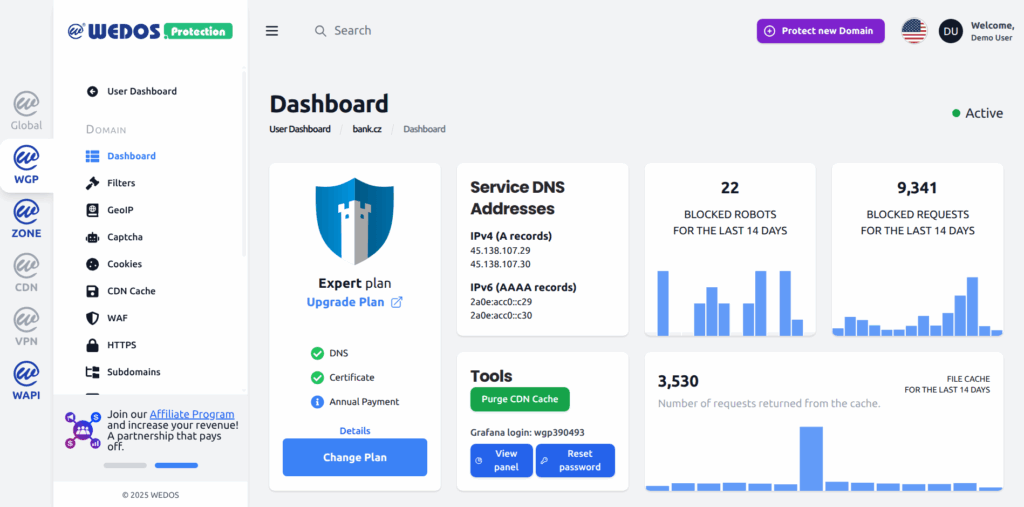Click the CDN Cache disk icon
Screen dimensions: 1024x507
coord(92,291)
